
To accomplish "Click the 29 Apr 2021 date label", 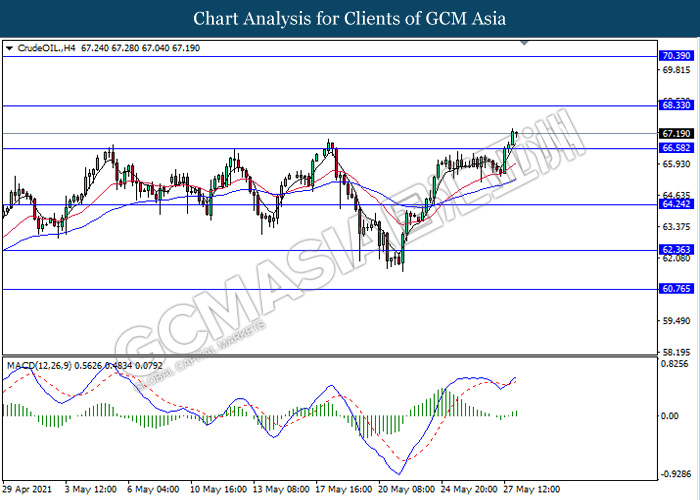I will click(x=28, y=490).
